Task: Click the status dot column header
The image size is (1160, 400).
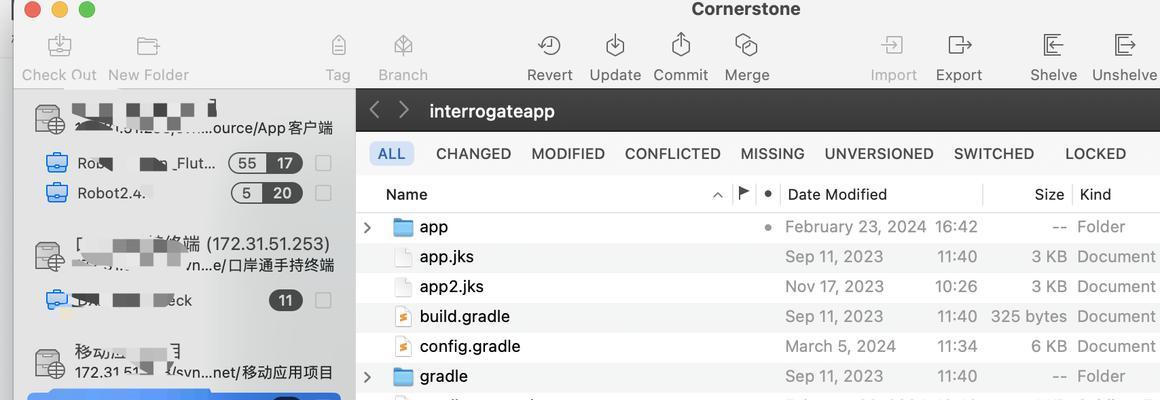Action: pos(768,194)
